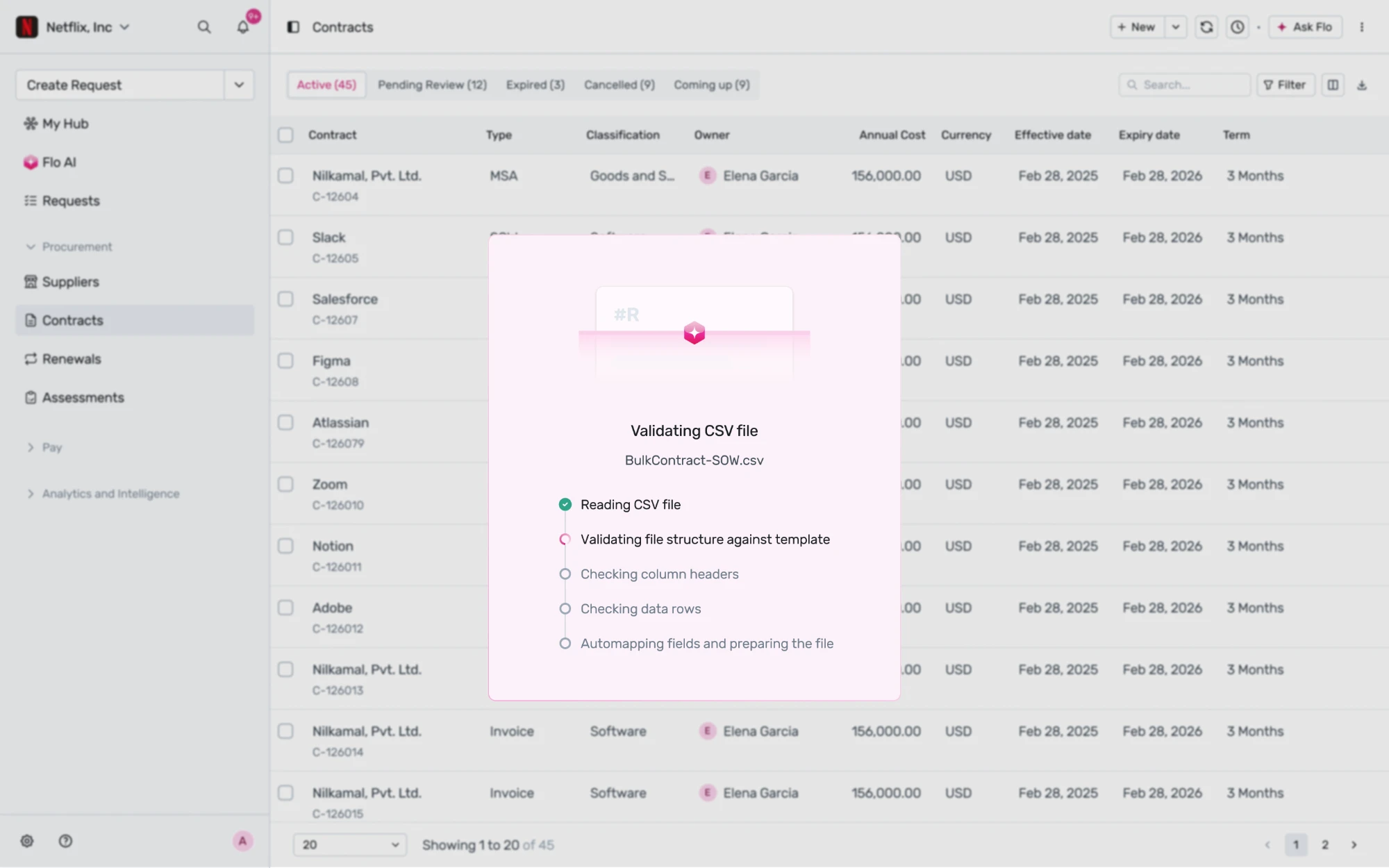
Task: Open the Create Request dropdown arrow
Action: 239,85
